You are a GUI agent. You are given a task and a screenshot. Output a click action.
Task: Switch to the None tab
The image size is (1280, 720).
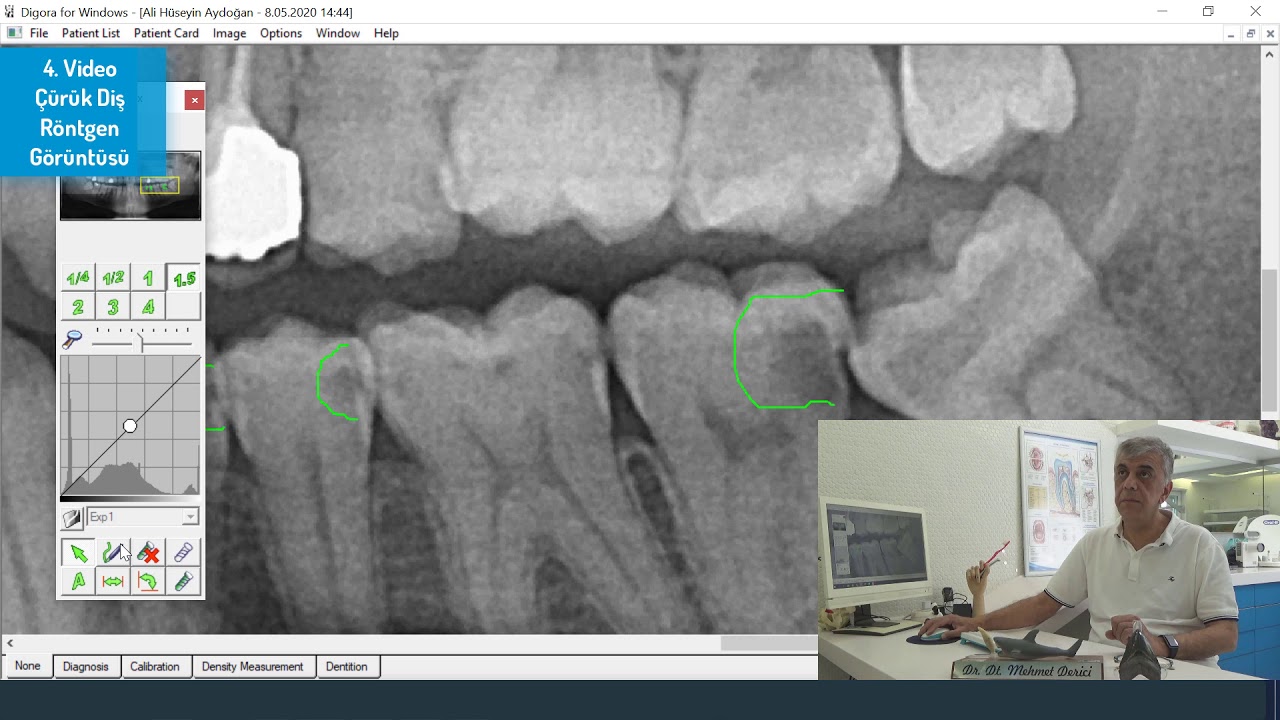28,666
